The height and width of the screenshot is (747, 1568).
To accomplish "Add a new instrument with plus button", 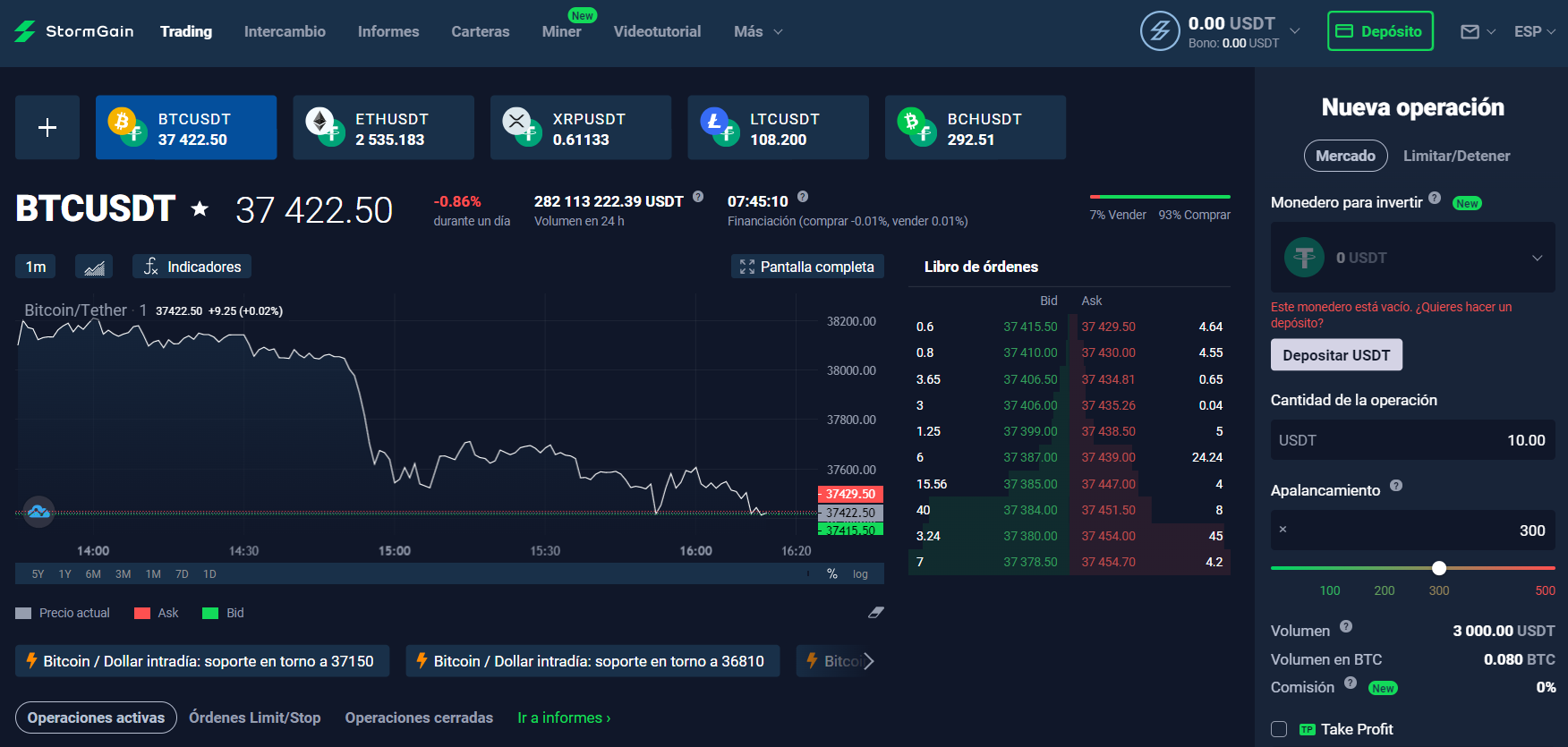I will (x=47, y=128).
